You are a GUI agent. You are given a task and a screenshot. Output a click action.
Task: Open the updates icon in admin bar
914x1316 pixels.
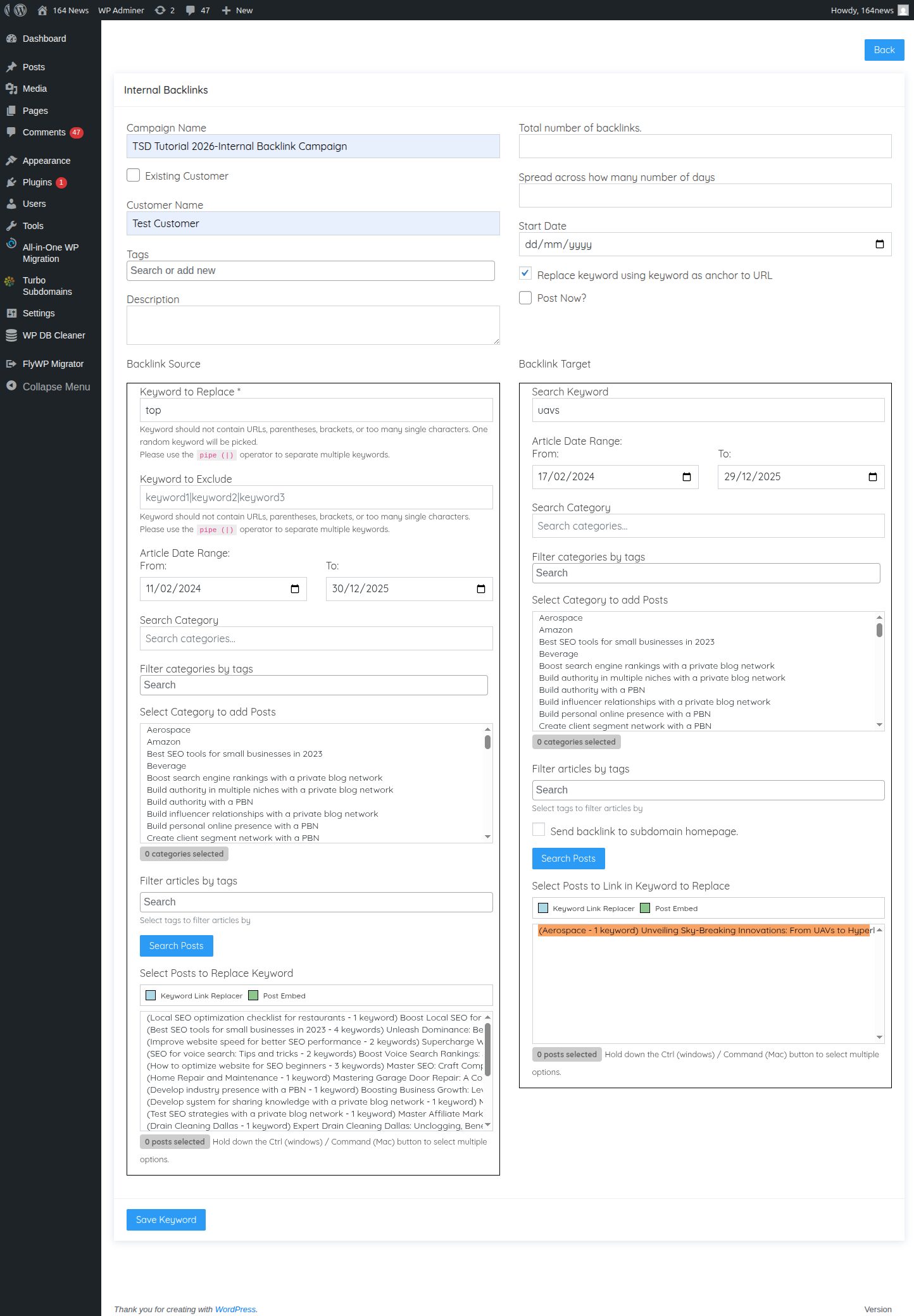pyautogui.click(x=160, y=10)
